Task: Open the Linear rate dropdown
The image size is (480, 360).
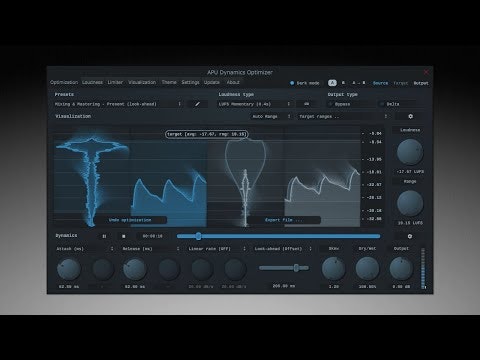Action: pos(217,249)
